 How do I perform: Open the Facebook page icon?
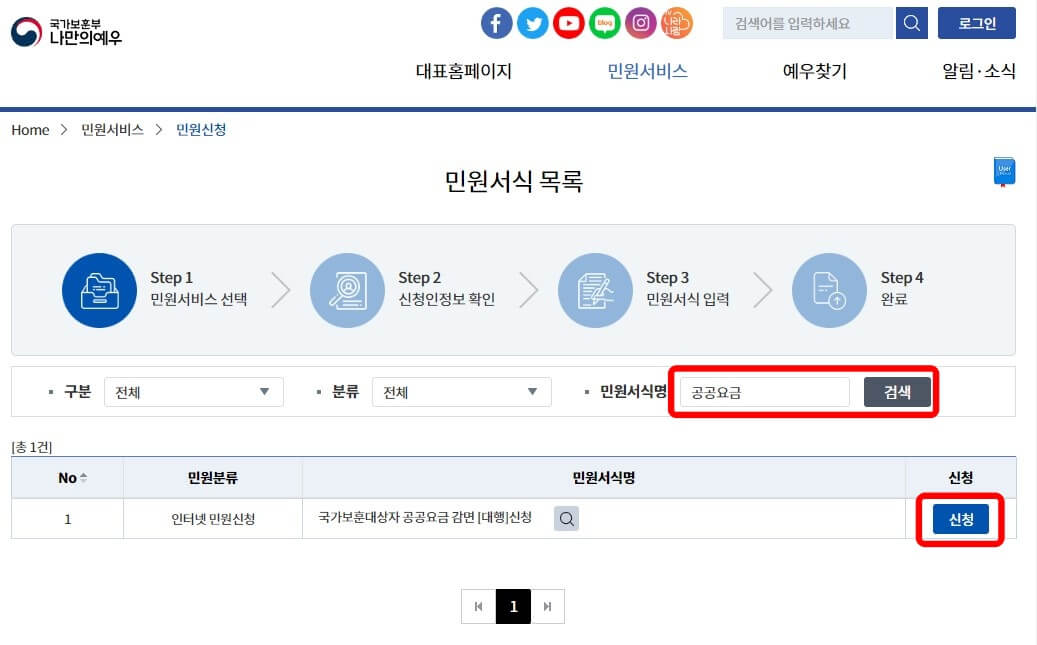click(497, 23)
